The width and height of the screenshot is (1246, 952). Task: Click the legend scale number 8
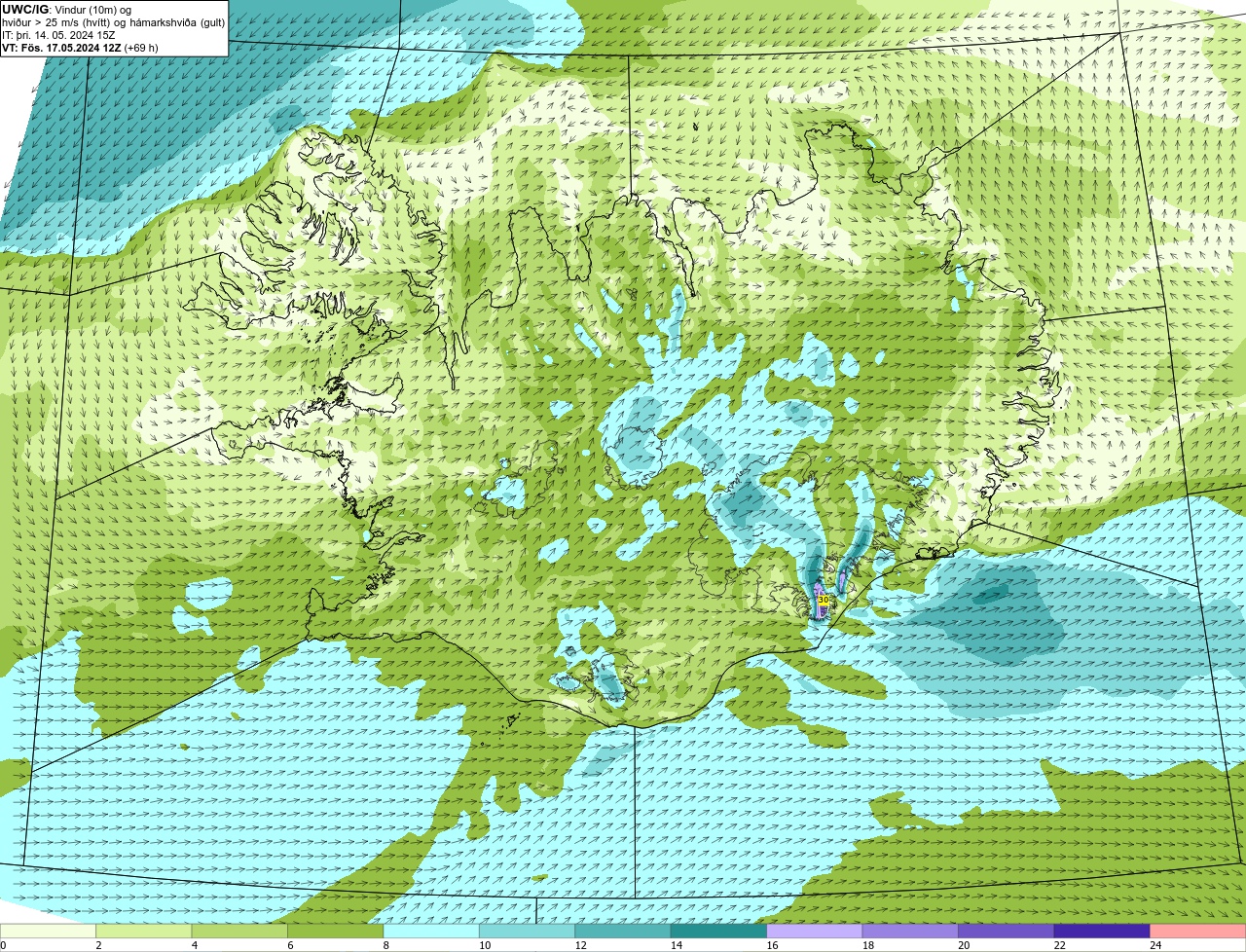(x=385, y=945)
